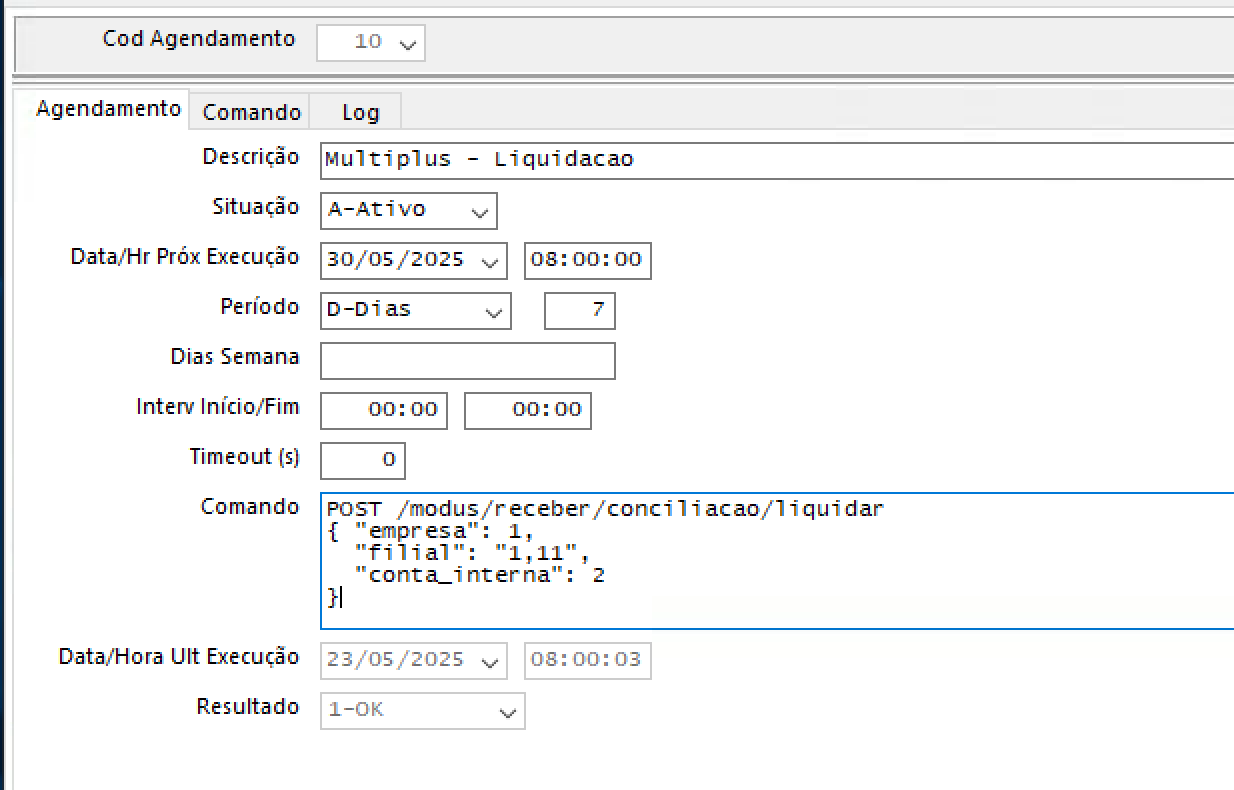
Task: Click the Interv Fim time field
Action: (x=528, y=410)
